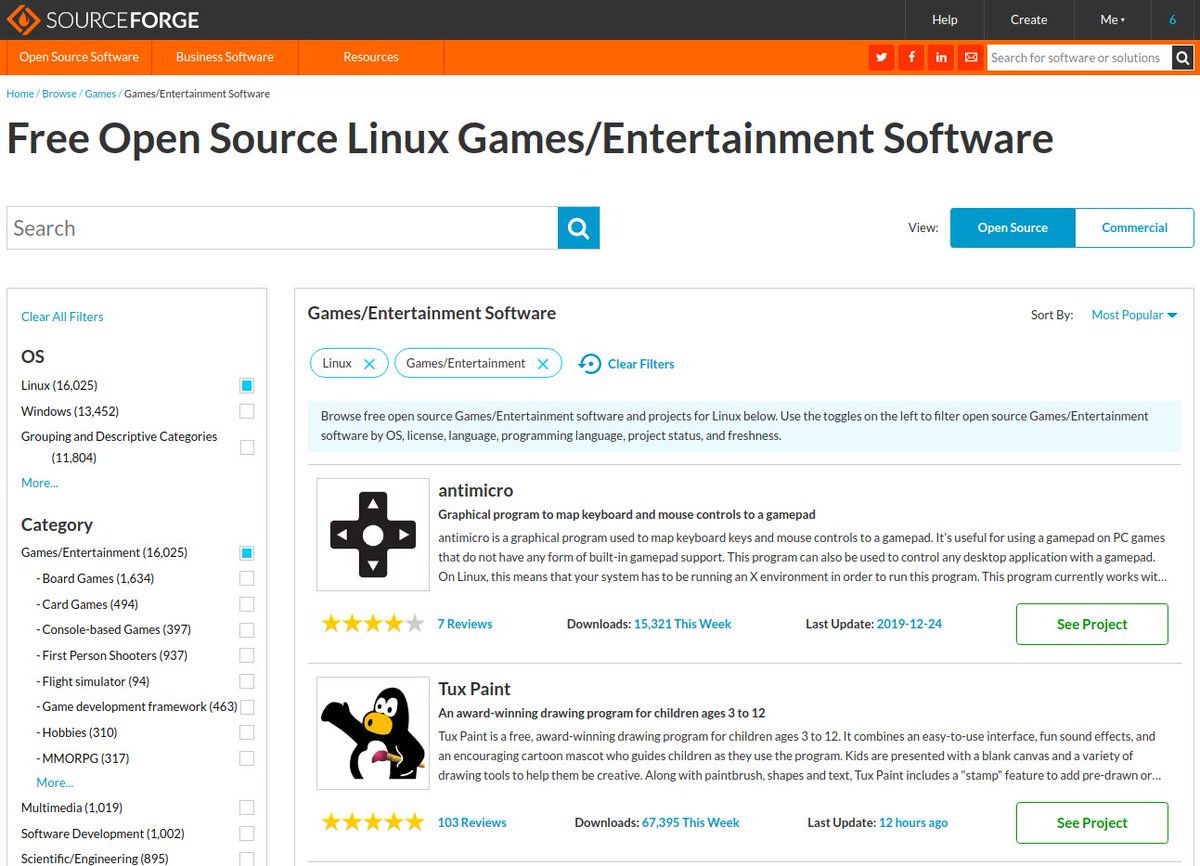Open SourceForge LinkedIn page icon
This screenshot has height=866, width=1200.
coord(941,57)
